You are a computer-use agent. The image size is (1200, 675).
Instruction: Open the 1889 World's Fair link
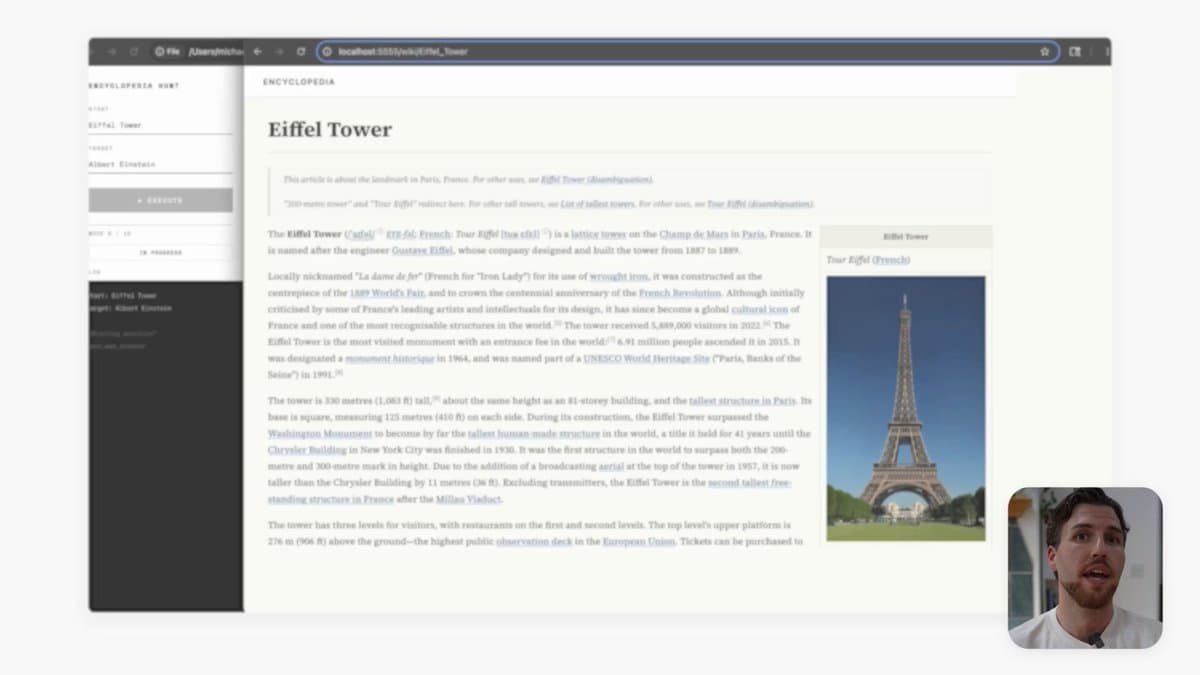[386, 293]
